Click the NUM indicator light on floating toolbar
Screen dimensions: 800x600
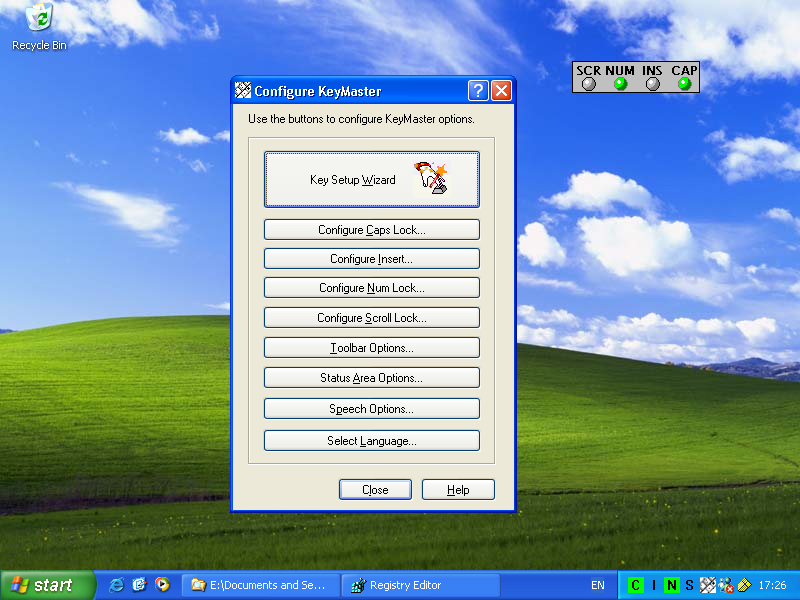[620, 84]
